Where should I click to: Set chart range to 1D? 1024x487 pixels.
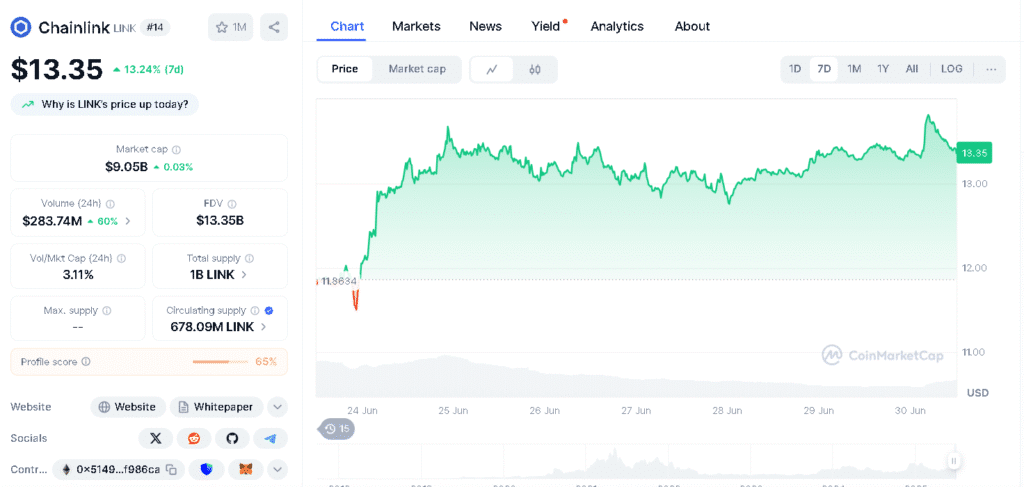pyautogui.click(x=795, y=69)
